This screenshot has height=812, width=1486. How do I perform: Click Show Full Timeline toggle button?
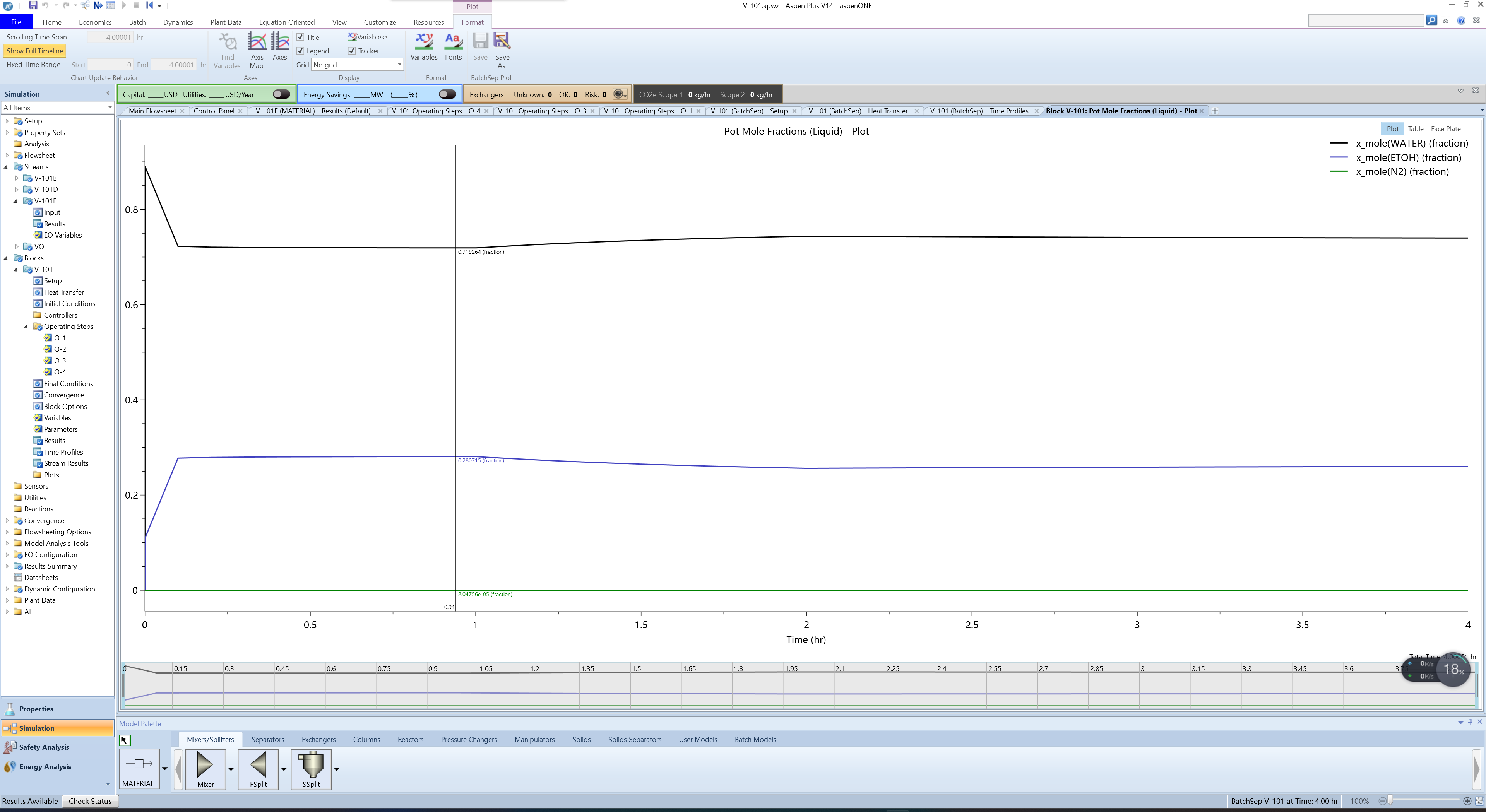point(34,51)
